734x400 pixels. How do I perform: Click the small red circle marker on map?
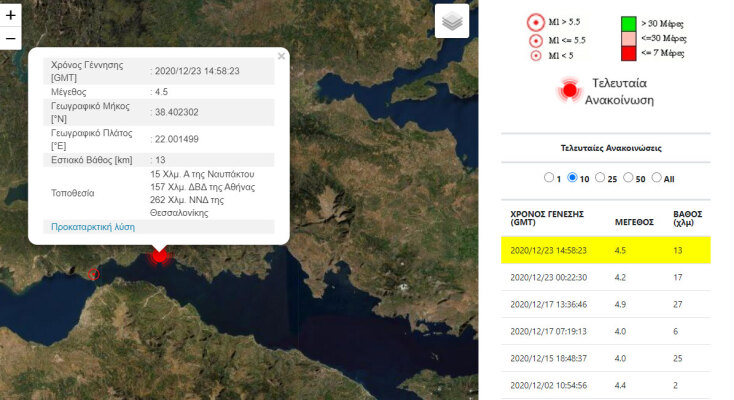(93, 274)
